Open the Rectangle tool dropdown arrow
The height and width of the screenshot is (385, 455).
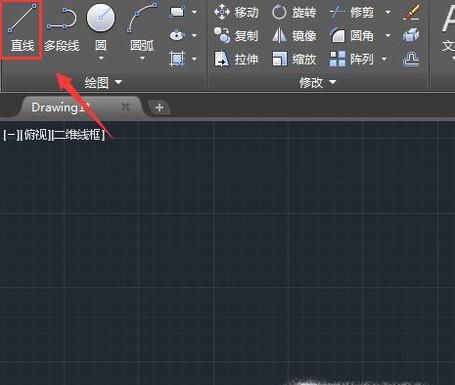(194, 12)
